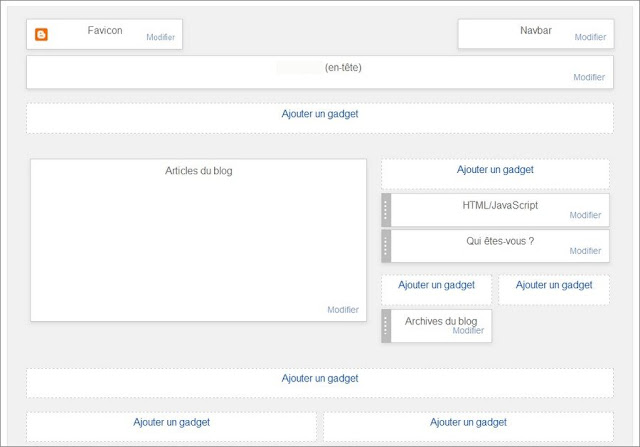The width and height of the screenshot is (640, 447).
Task: Edit the Qui êtes-vous gadget
Action: (585, 251)
